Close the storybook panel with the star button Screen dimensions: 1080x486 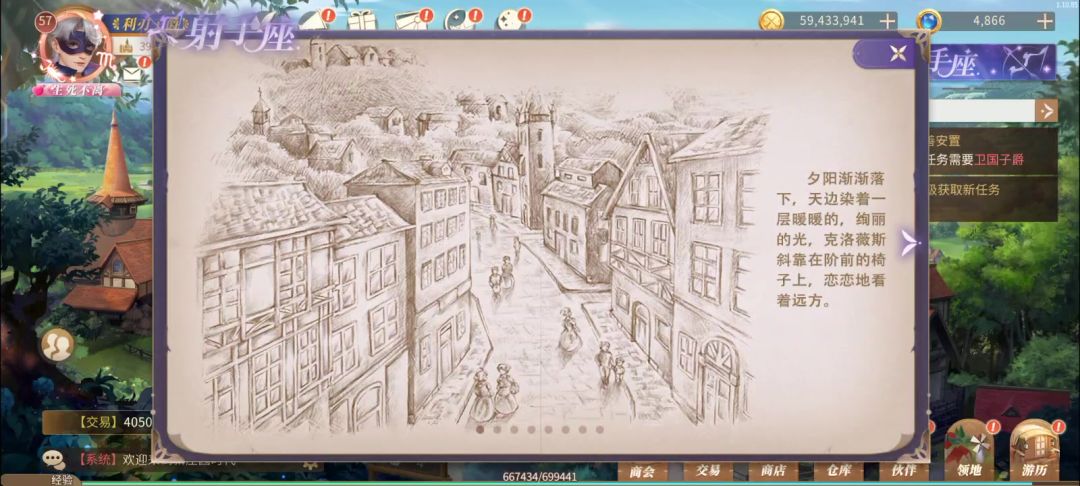tap(897, 54)
